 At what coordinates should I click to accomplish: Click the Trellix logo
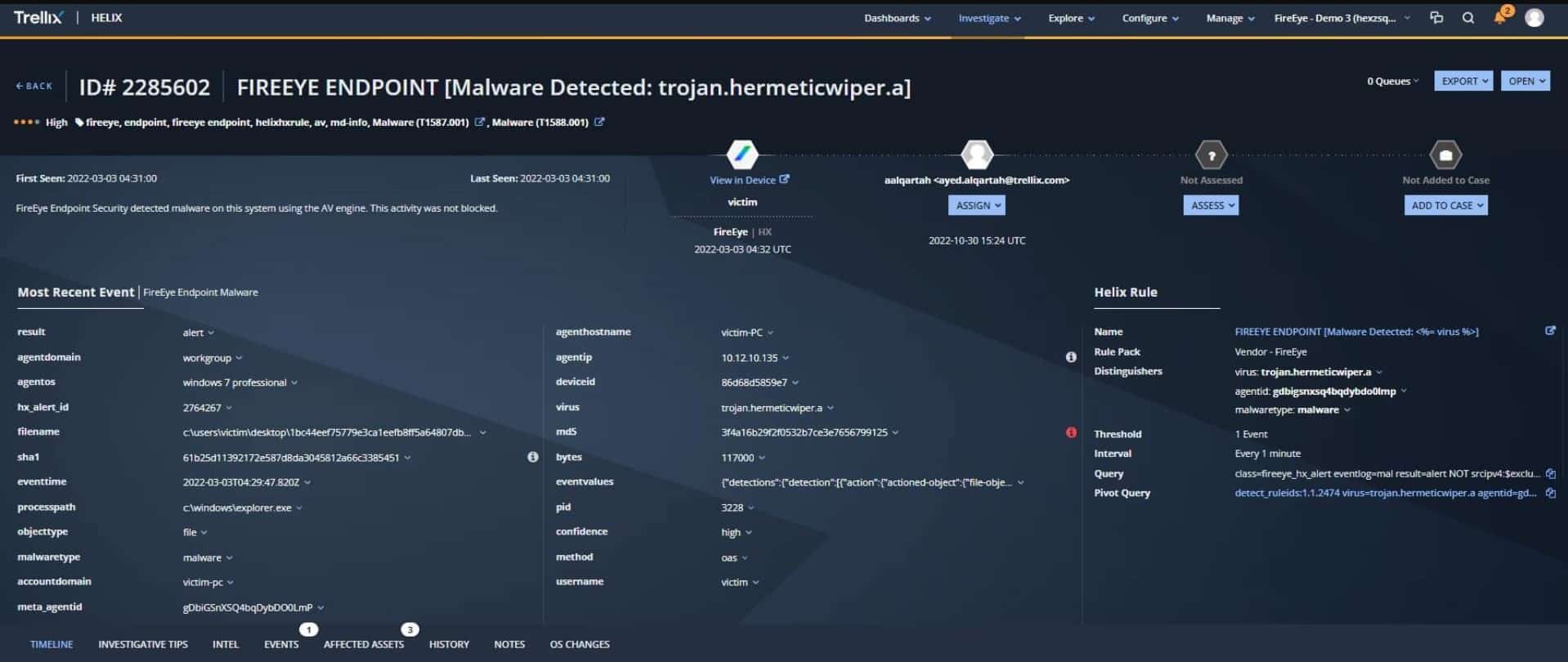point(38,17)
